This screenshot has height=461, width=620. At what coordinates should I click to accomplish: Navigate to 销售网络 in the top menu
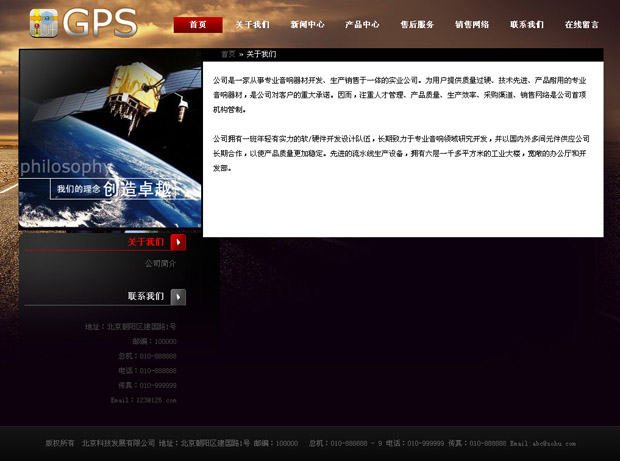coord(472,24)
